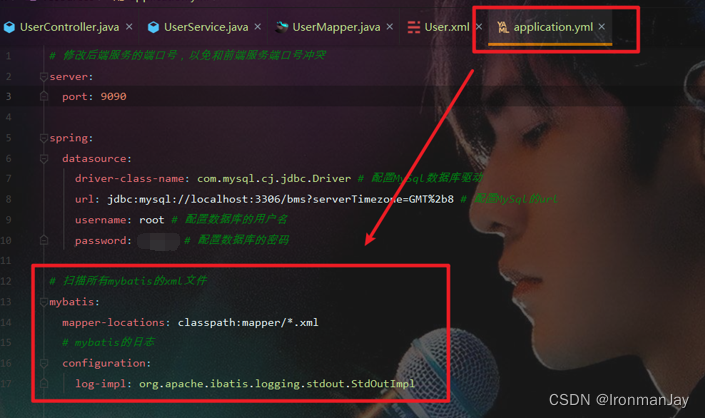
Task: Click the server: key
Action: pos(71,77)
